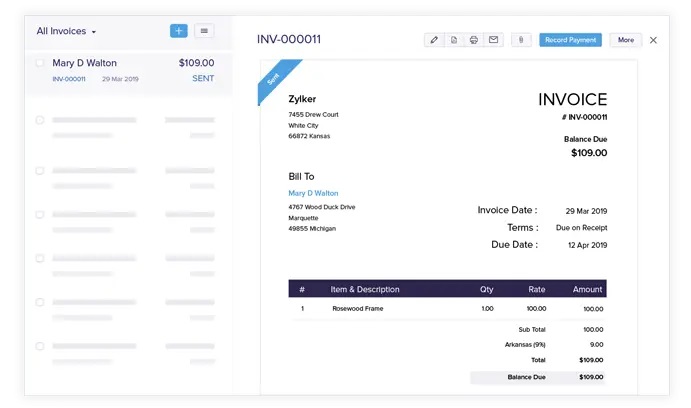The height and width of the screenshot is (408, 691).
Task: Click the Item & Description column header
Action: 365,289
